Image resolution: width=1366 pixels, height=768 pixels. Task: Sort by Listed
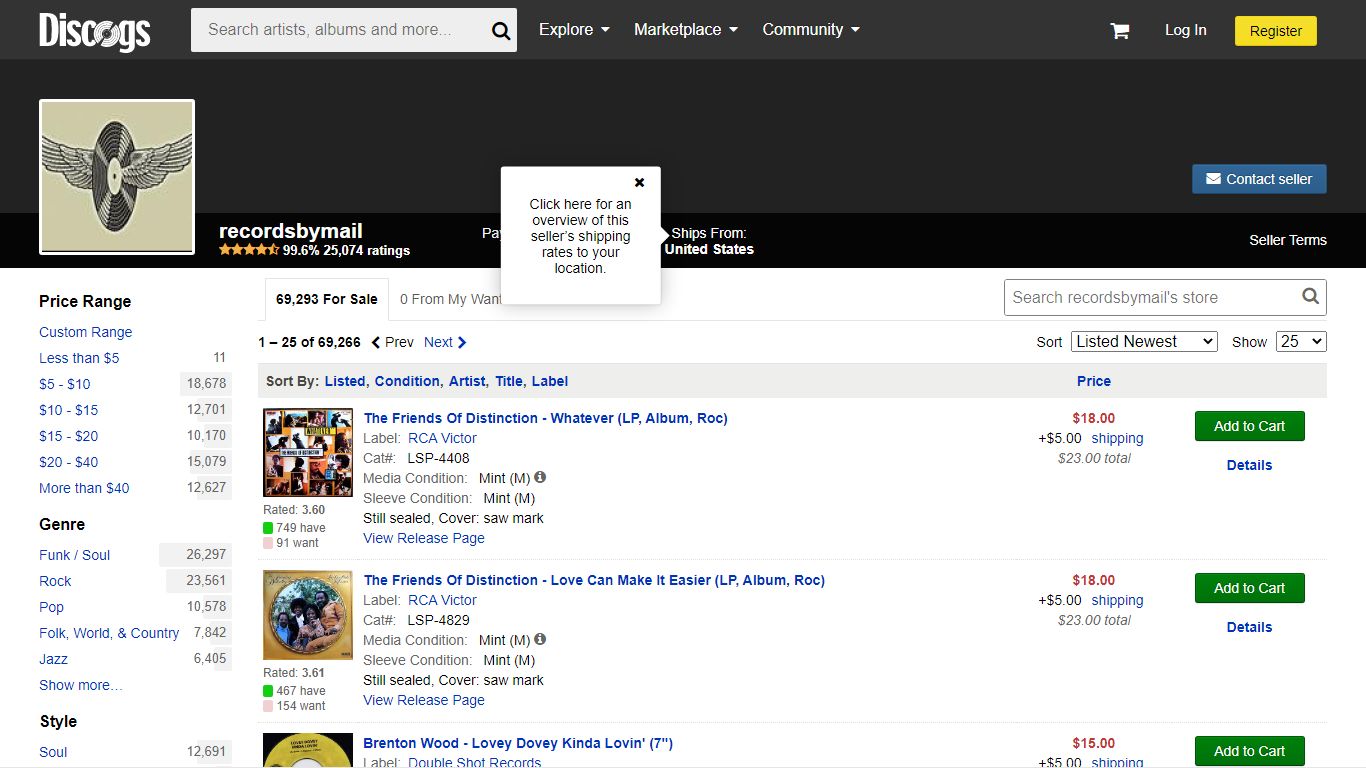[345, 381]
